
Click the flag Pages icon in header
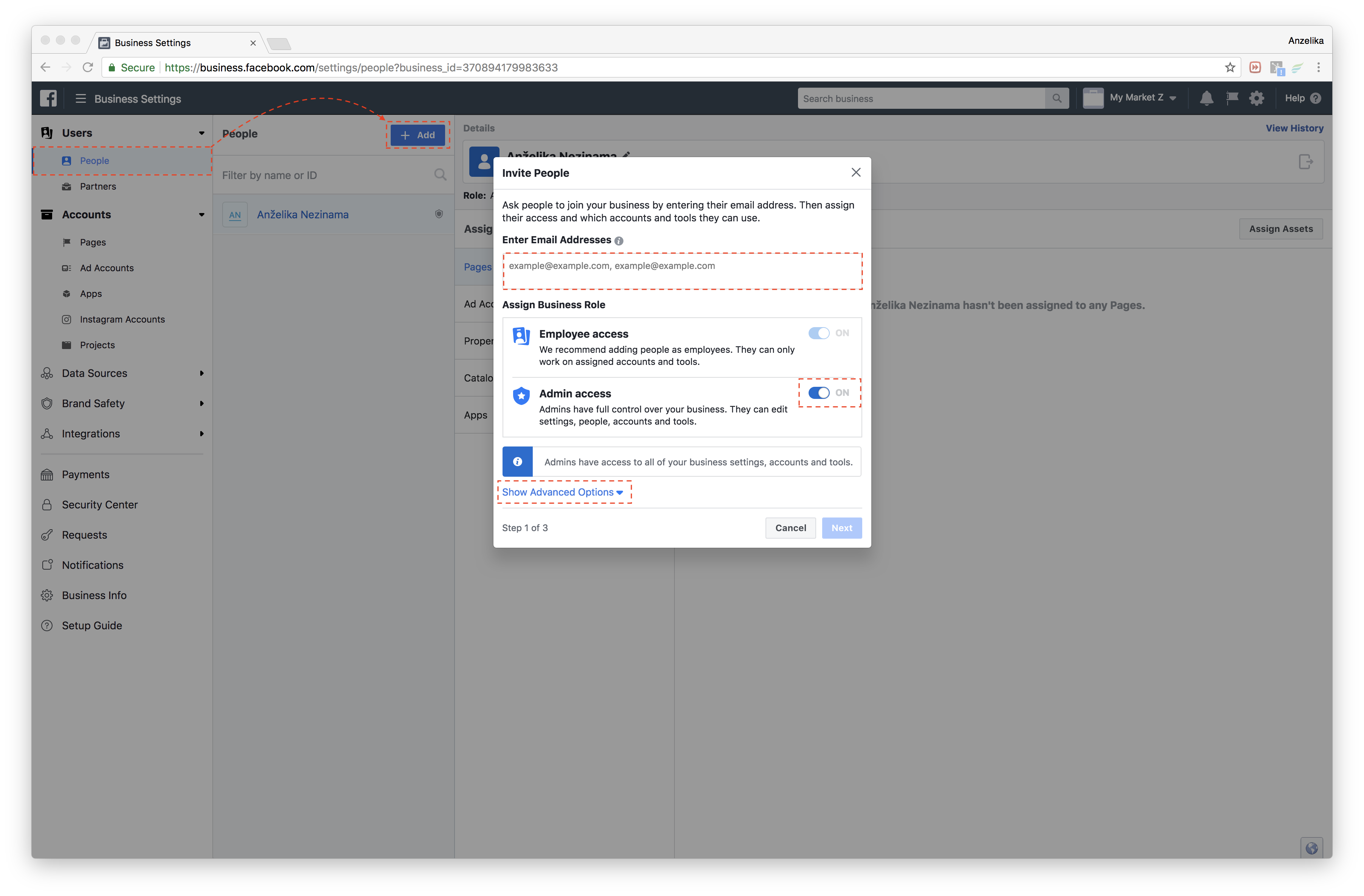pyautogui.click(x=1232, y=98)
